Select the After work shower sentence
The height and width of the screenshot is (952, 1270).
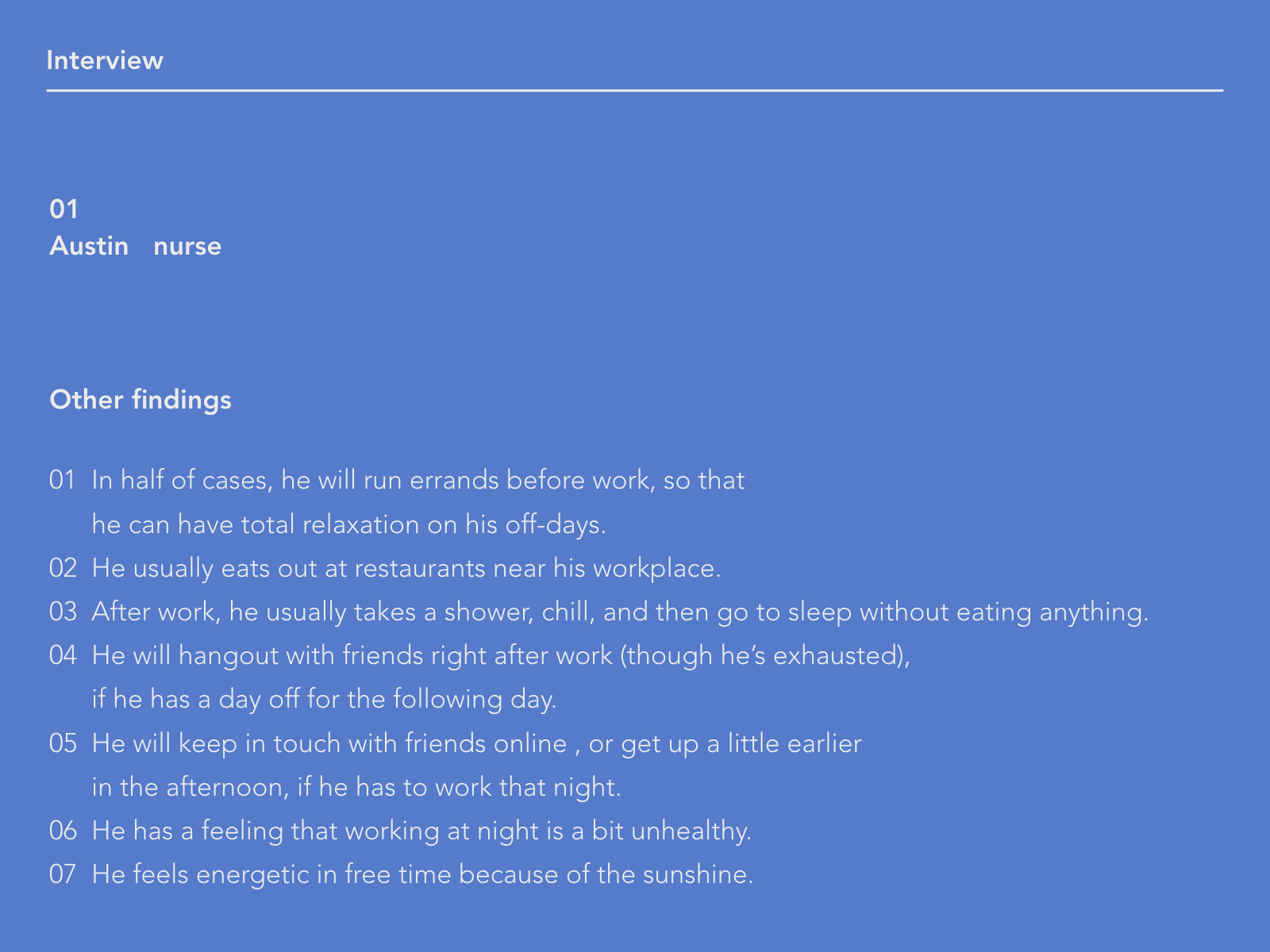coord(619,612)
